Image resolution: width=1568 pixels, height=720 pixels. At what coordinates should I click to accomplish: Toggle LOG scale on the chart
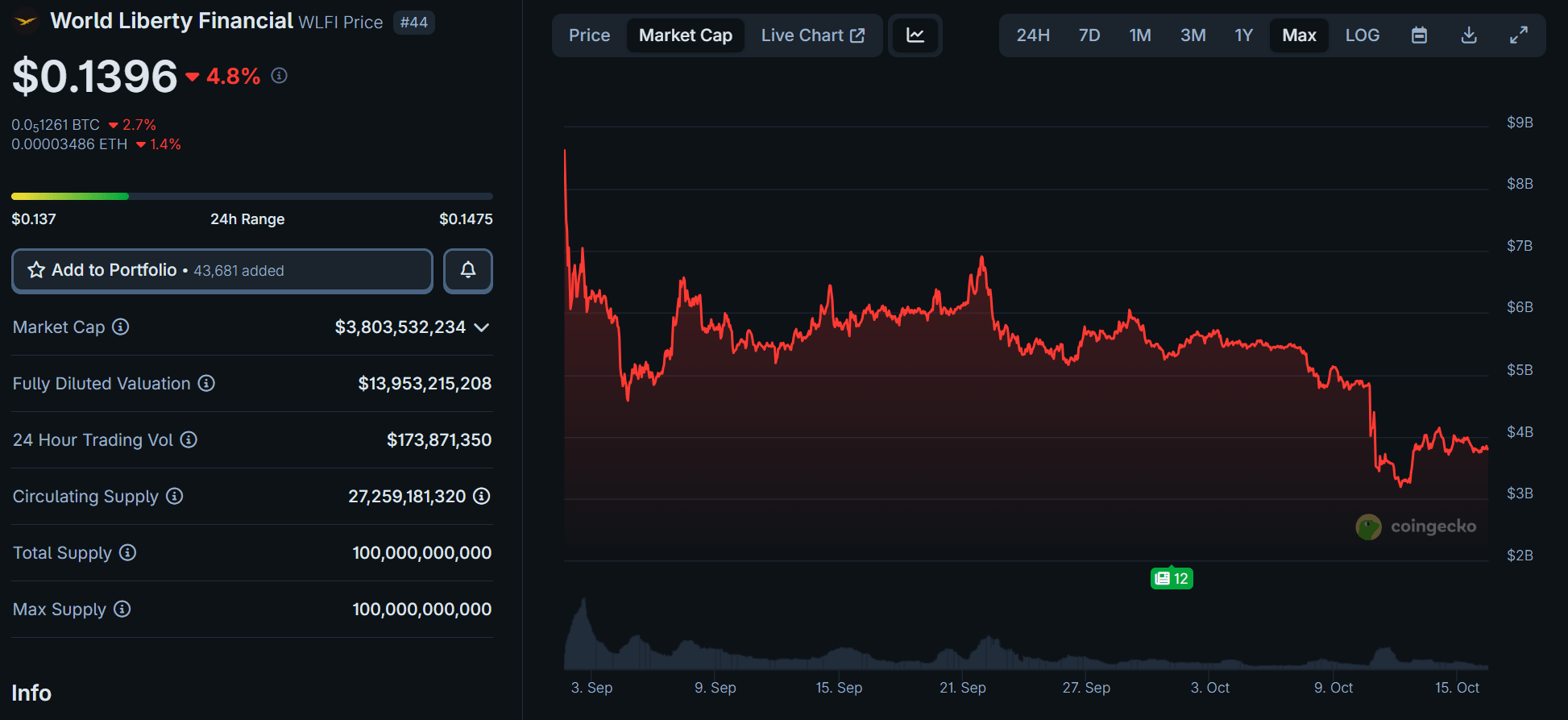(1362, 35)
